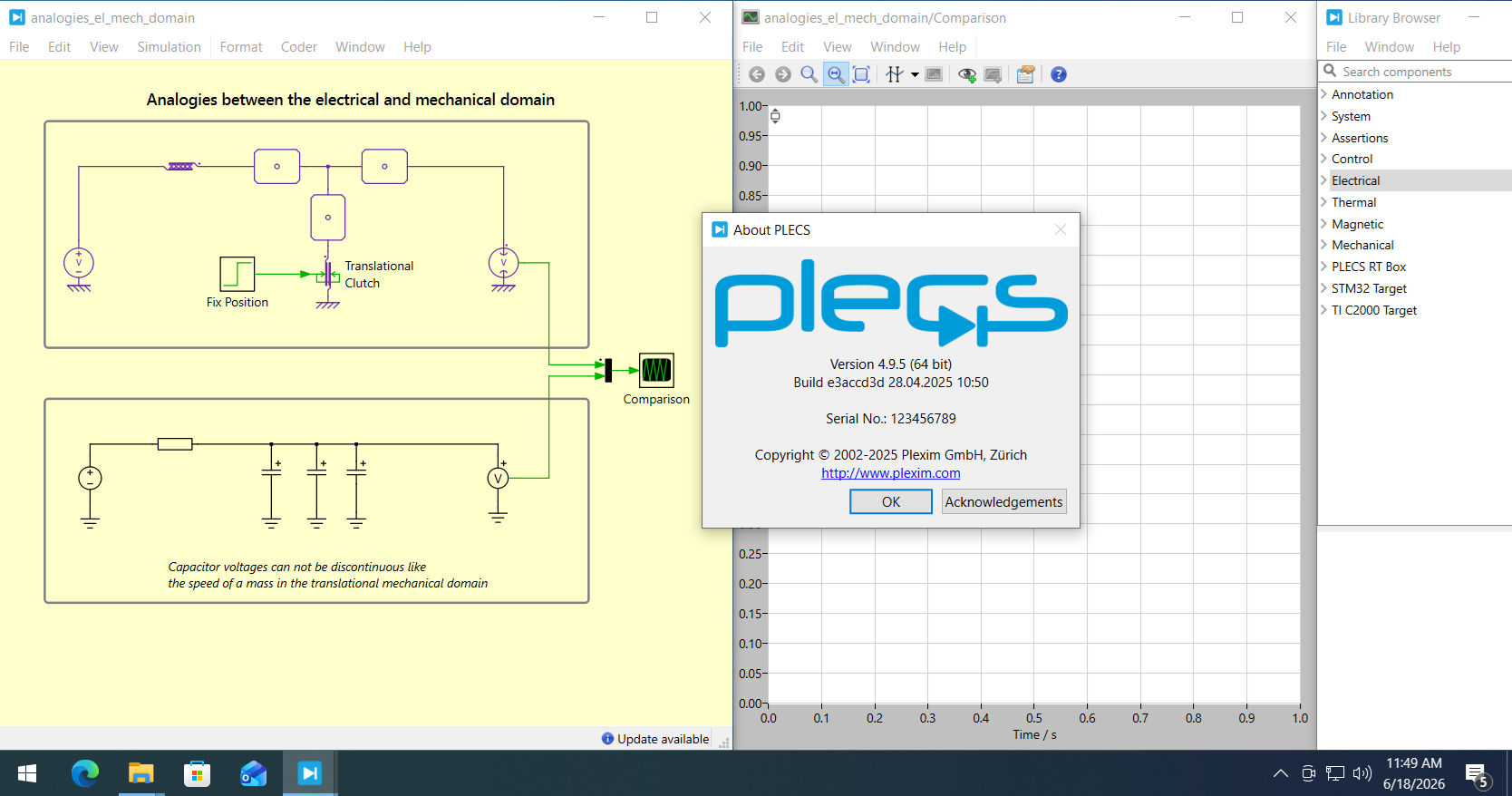Select the Comparison scope block
The image size is (1512, 796).
656,371
